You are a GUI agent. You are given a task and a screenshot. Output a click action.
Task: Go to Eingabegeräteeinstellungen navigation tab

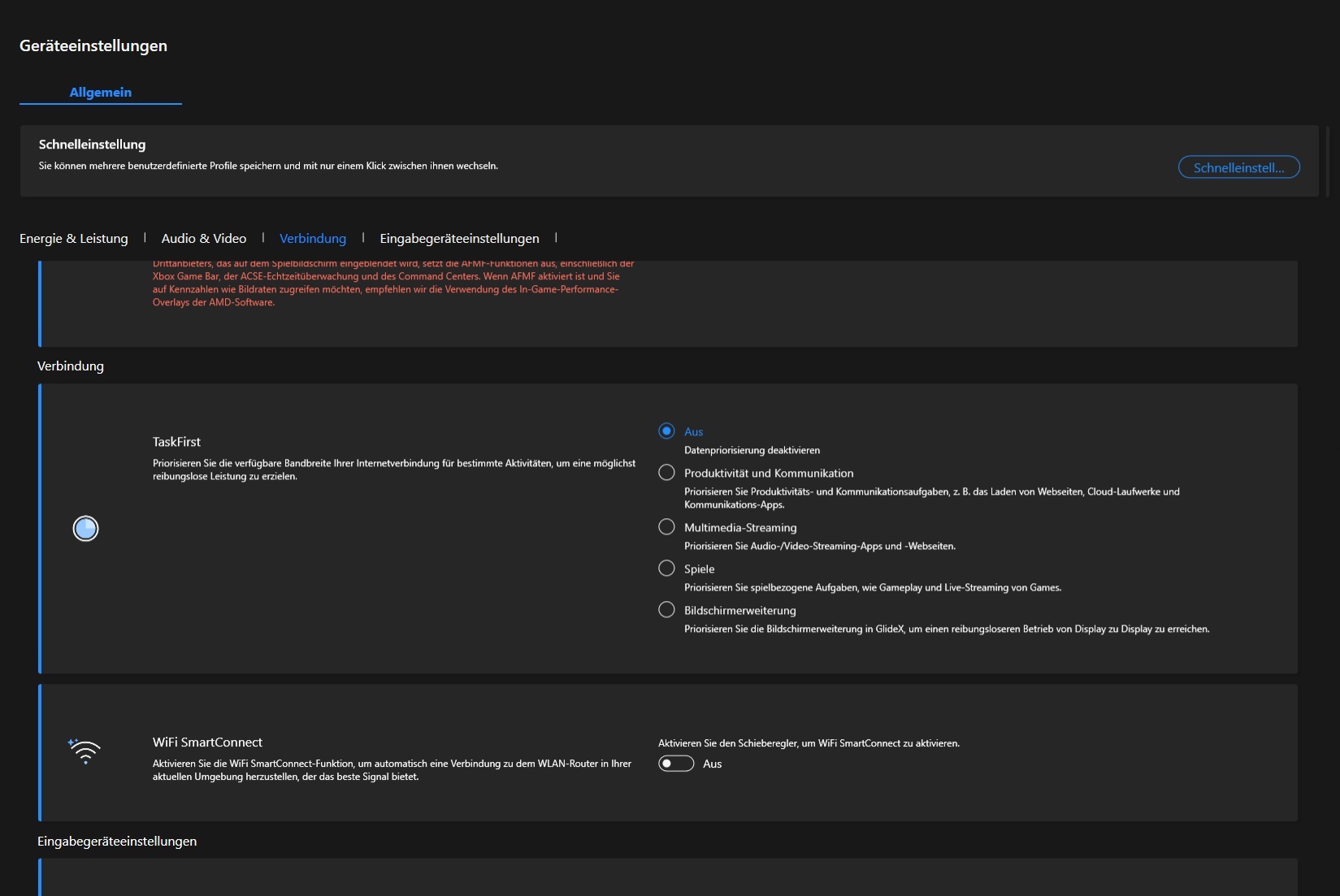pyautogui.click(x=459, y=239)
